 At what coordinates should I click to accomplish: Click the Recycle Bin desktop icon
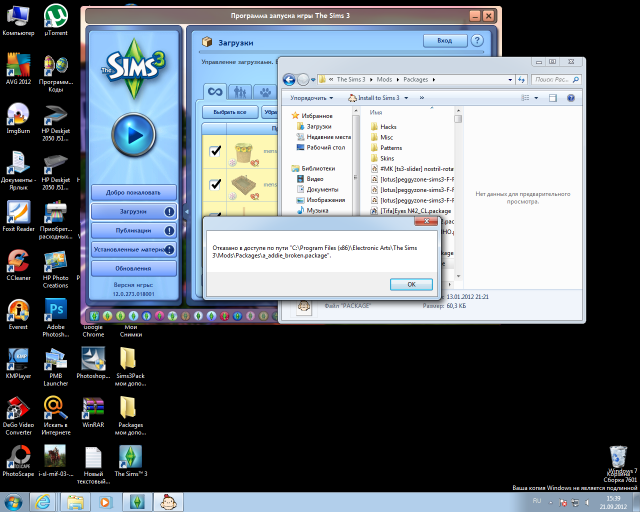click(619, 459)
